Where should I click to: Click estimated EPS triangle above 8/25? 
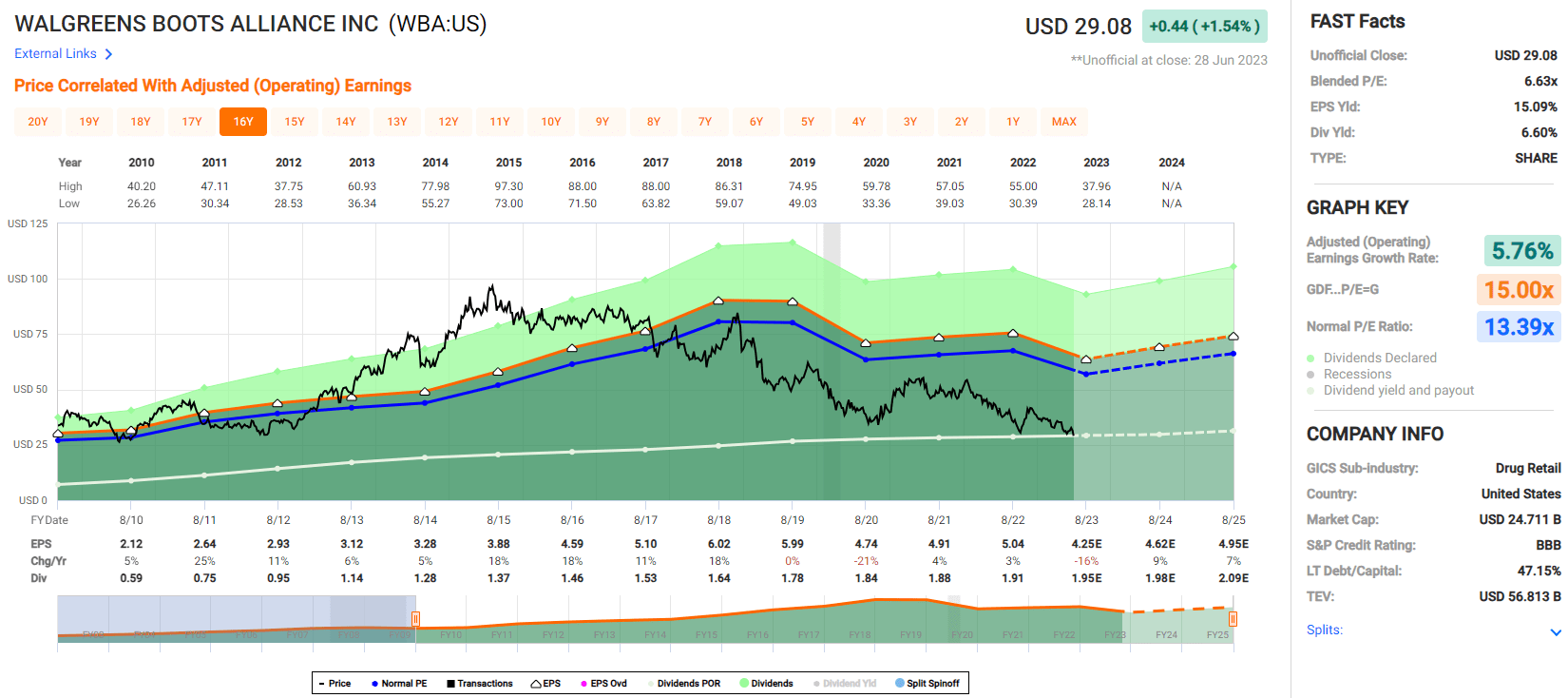[x=1233, y=337]
